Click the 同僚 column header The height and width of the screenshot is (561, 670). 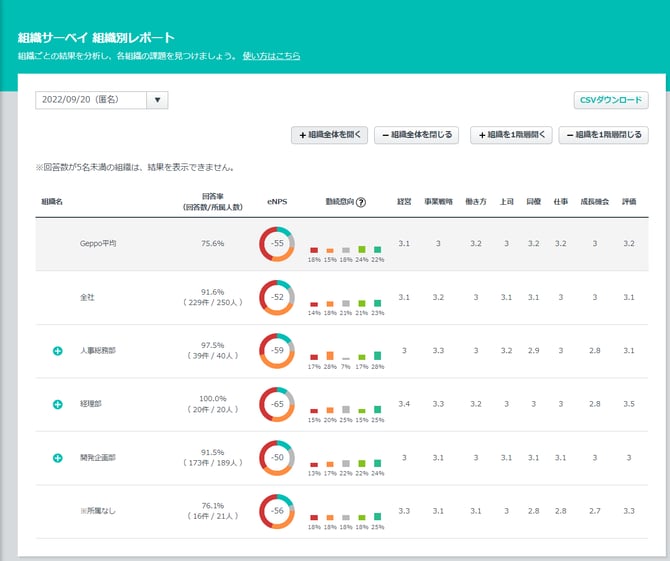tap(534, 202)
